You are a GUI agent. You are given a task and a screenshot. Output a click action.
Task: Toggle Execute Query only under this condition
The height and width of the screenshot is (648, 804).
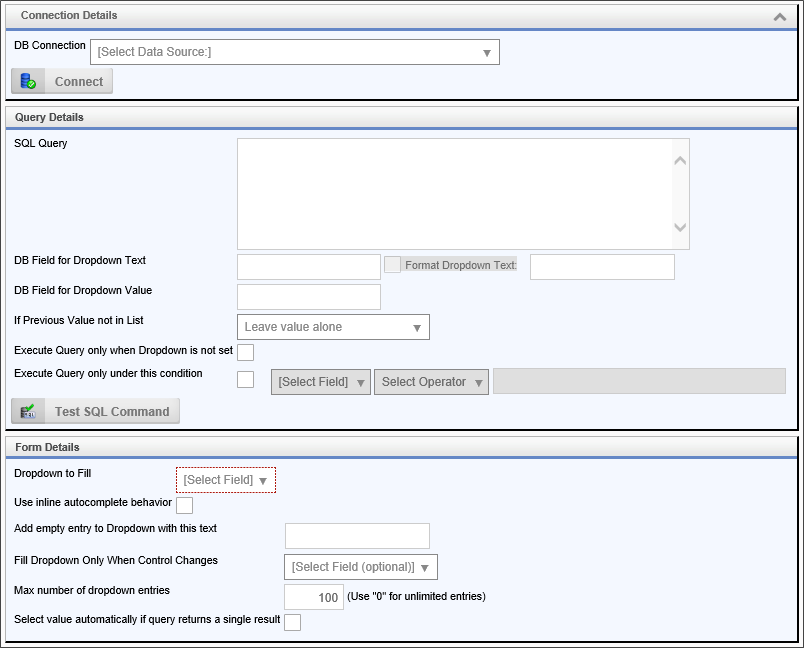[245, 379]
